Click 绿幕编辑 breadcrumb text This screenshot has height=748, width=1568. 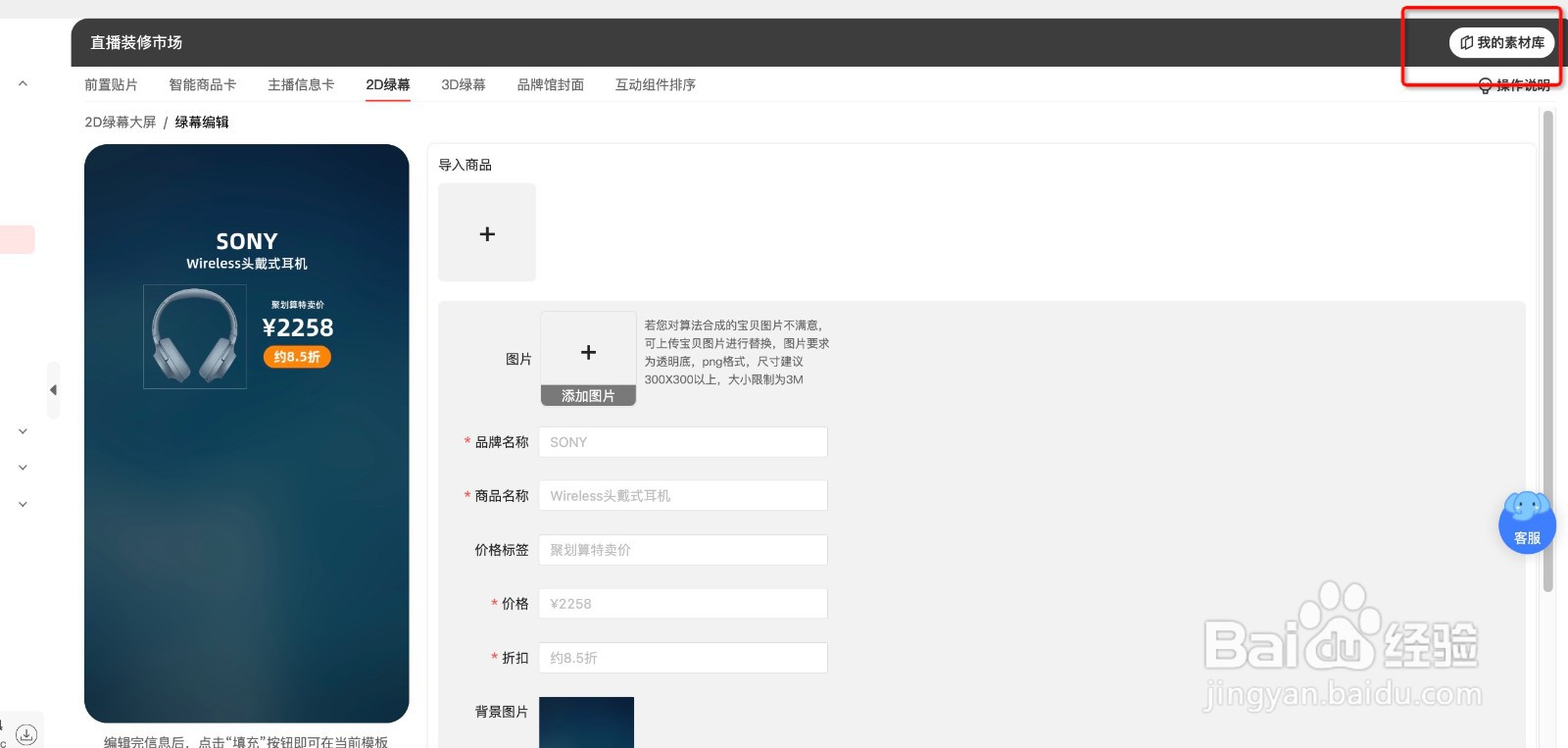(x=202, y=123)
